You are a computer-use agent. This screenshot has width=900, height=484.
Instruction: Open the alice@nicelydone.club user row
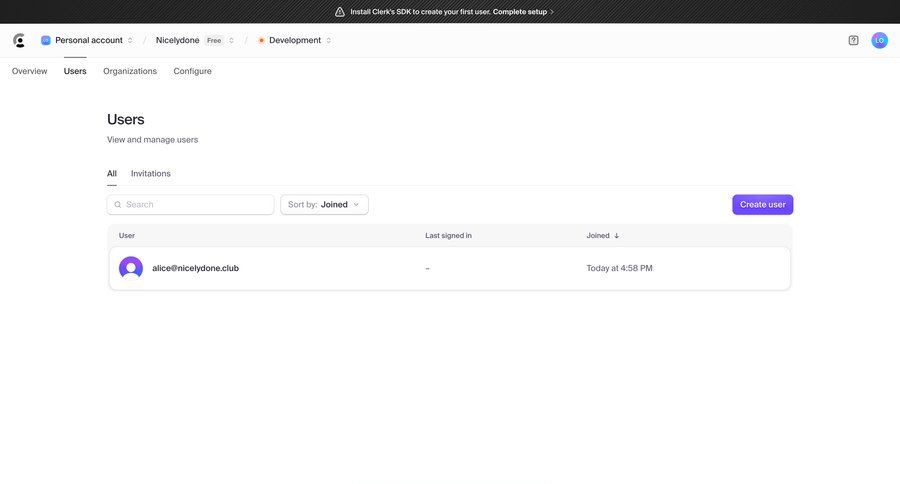[450, 268]
